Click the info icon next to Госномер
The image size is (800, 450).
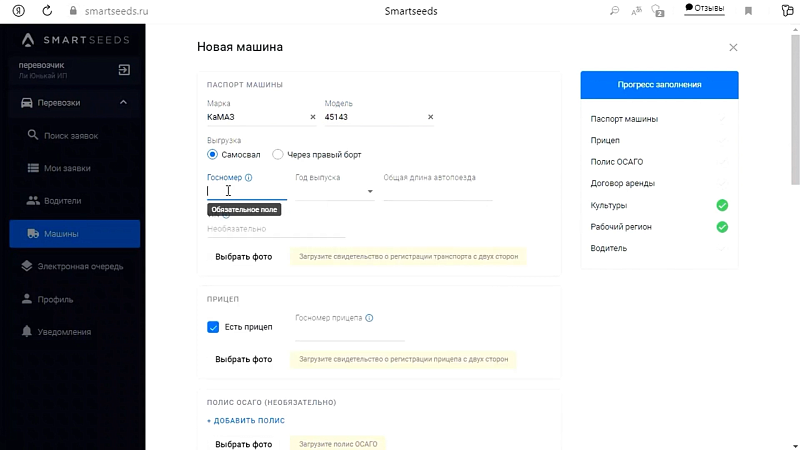(248, 178)
